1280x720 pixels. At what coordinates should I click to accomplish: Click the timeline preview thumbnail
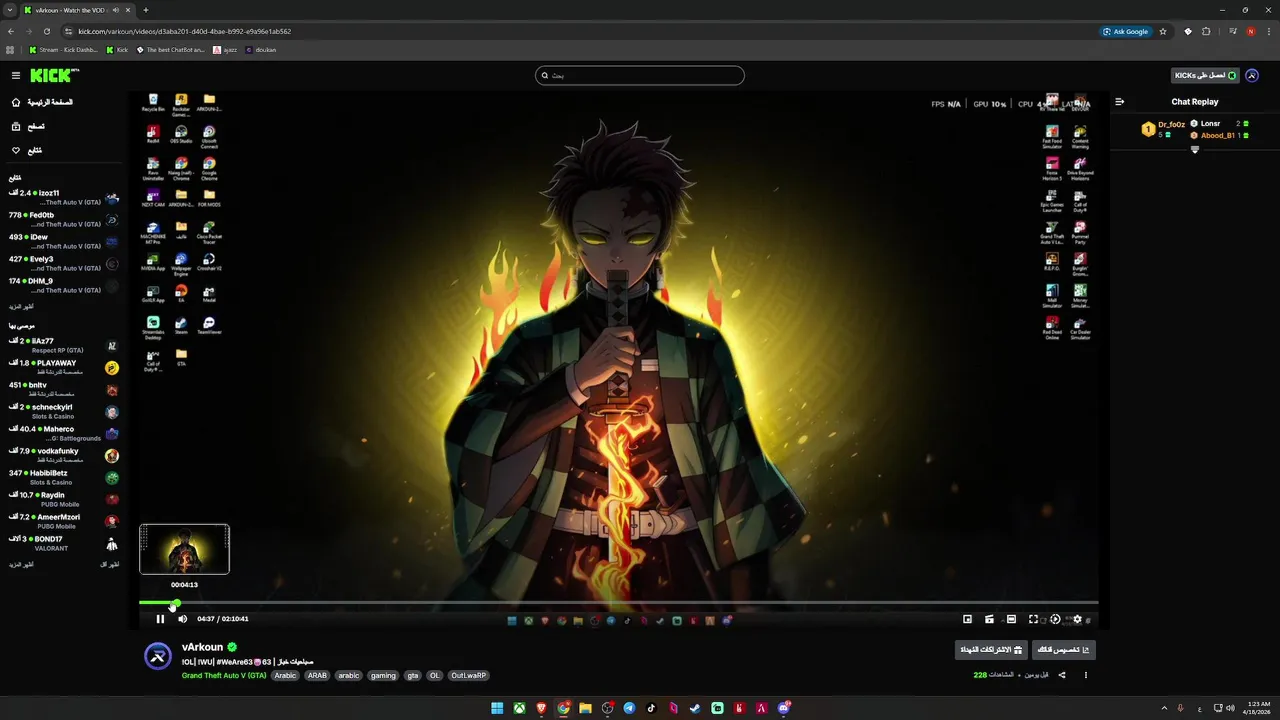[x=184, y=549]
